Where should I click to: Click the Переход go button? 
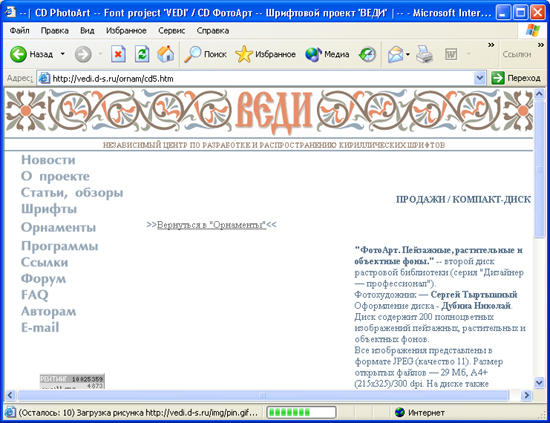tap(516, 78)
